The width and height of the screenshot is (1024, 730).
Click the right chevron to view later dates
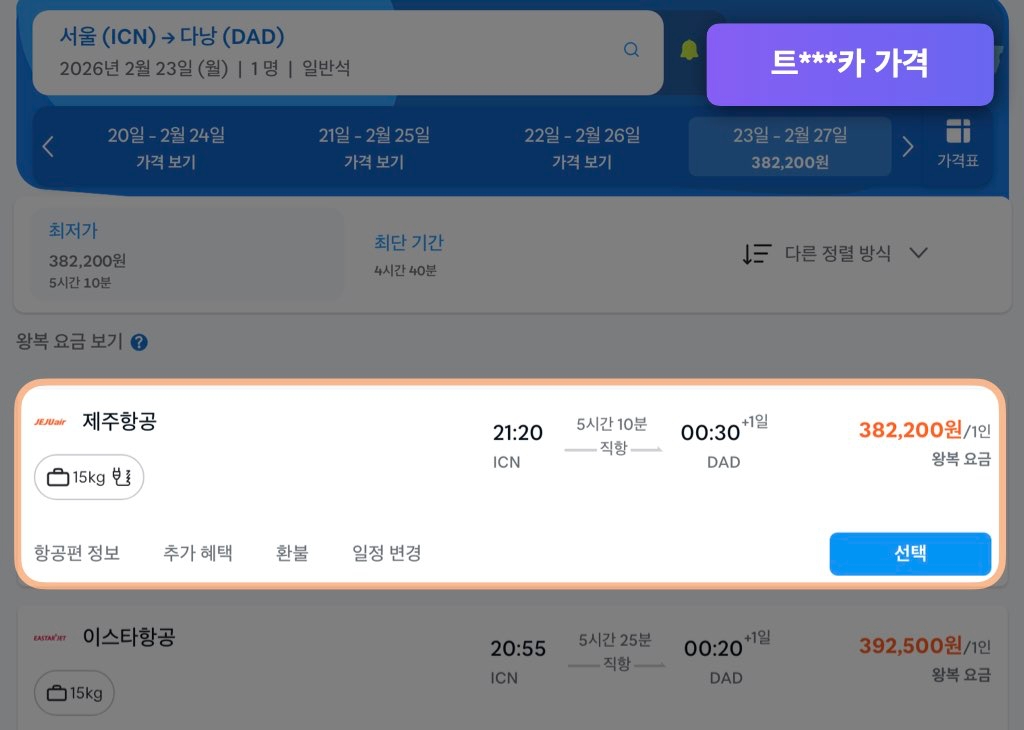[907, 146]
